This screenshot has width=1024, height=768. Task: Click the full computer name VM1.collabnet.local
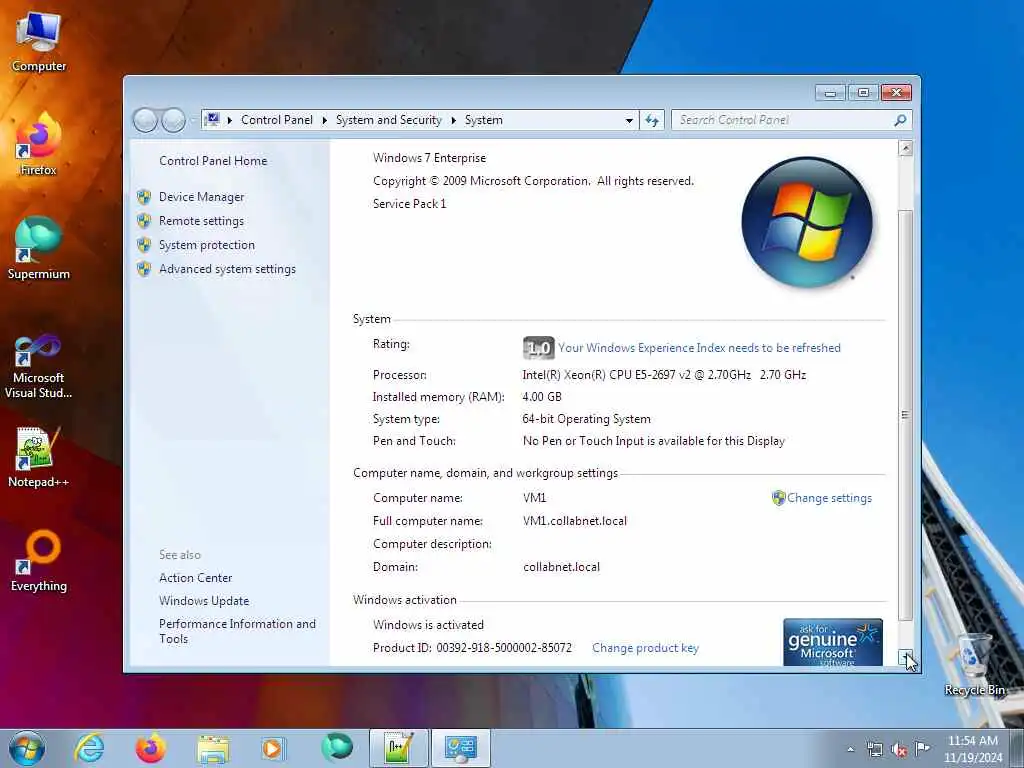tap(575, 520)
